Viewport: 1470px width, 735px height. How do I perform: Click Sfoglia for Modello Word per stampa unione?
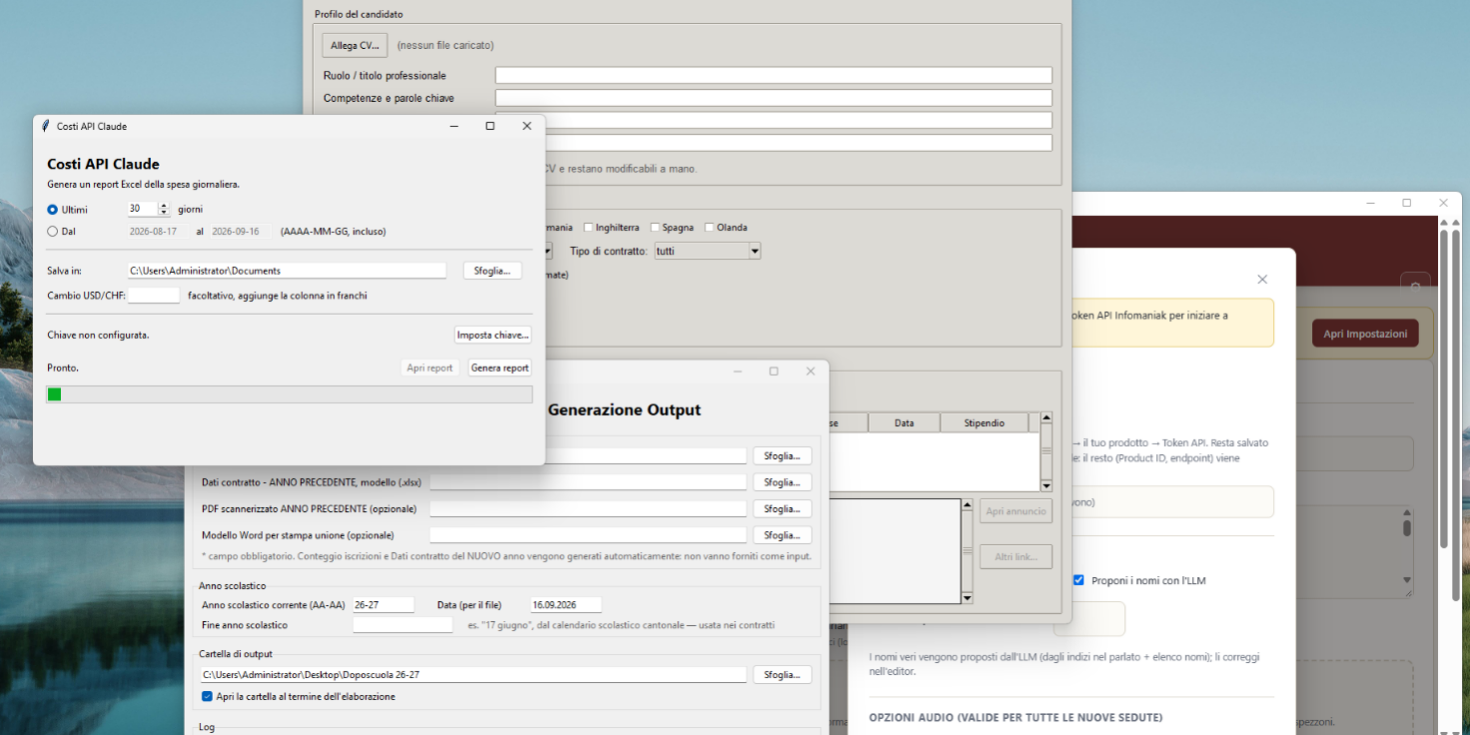782,535
